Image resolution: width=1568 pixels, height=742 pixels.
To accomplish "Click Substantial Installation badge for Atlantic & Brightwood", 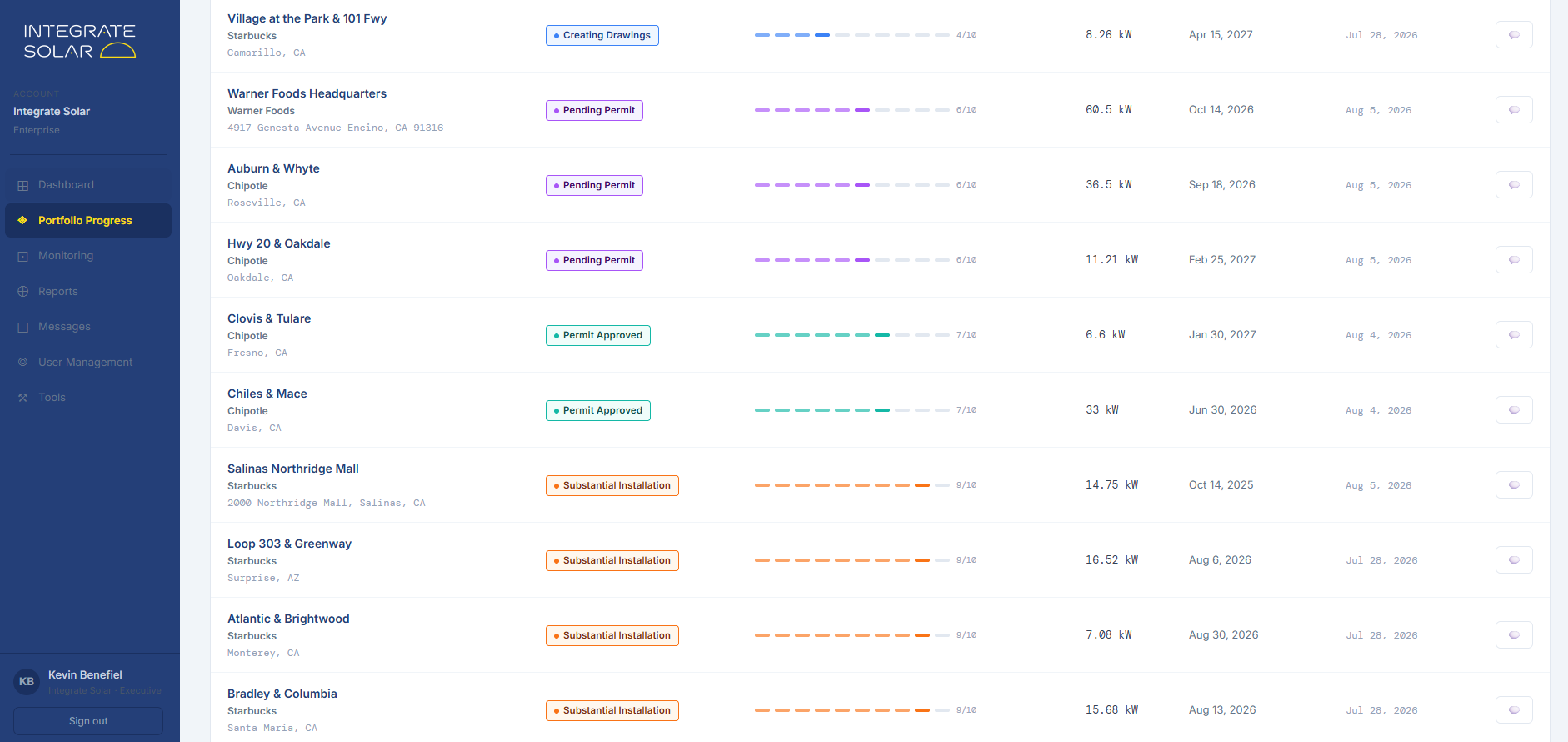I will (x=612, y=635).
